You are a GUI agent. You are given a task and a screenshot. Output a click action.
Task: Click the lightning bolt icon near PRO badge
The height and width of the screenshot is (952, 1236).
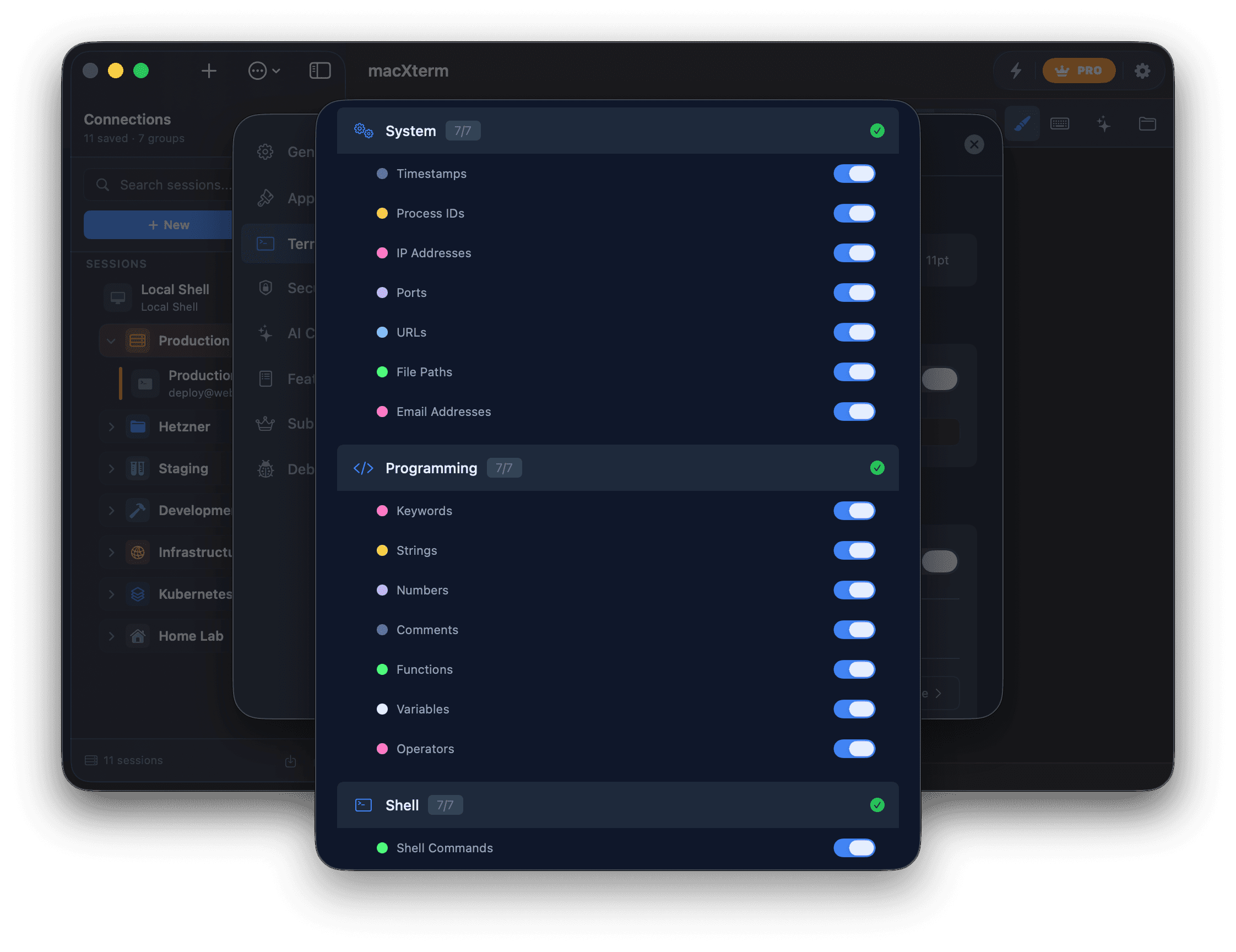click(x=1017, y=71)
